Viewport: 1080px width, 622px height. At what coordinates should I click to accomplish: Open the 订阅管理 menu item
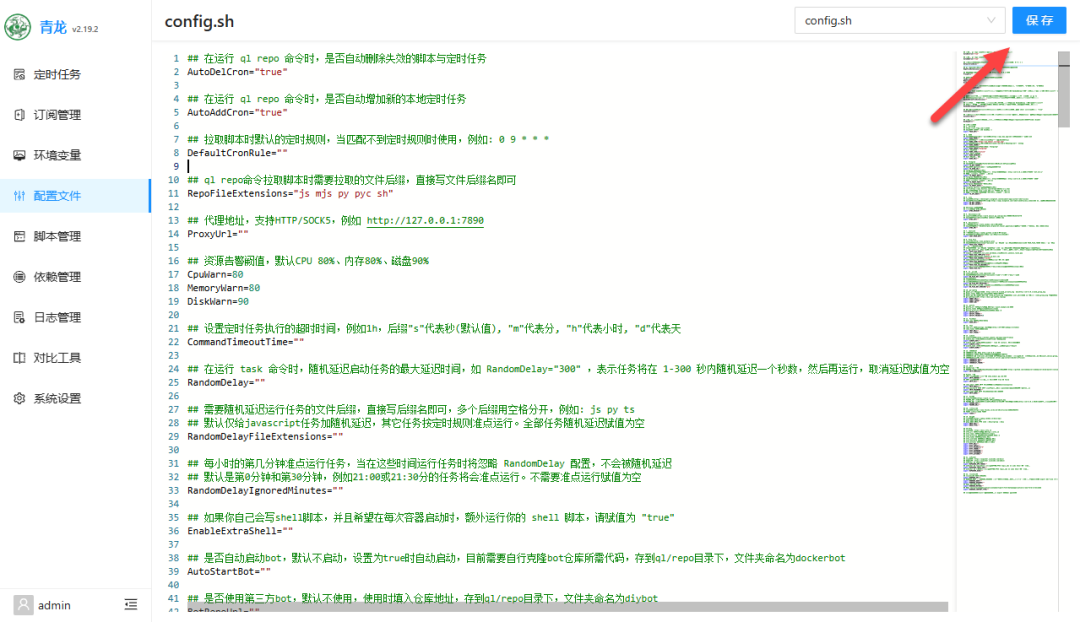75,115
